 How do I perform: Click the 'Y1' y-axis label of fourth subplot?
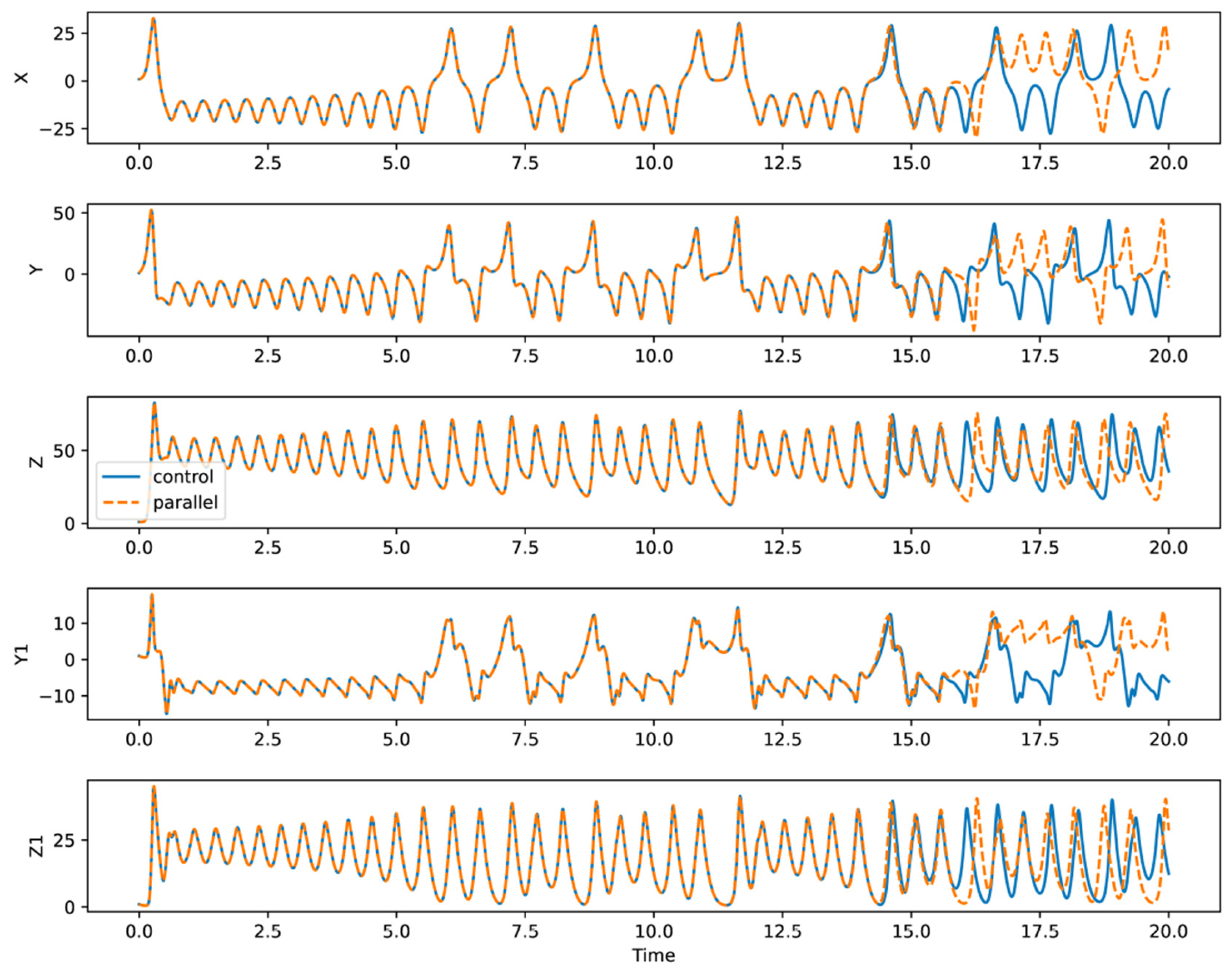tap(21, 654)
